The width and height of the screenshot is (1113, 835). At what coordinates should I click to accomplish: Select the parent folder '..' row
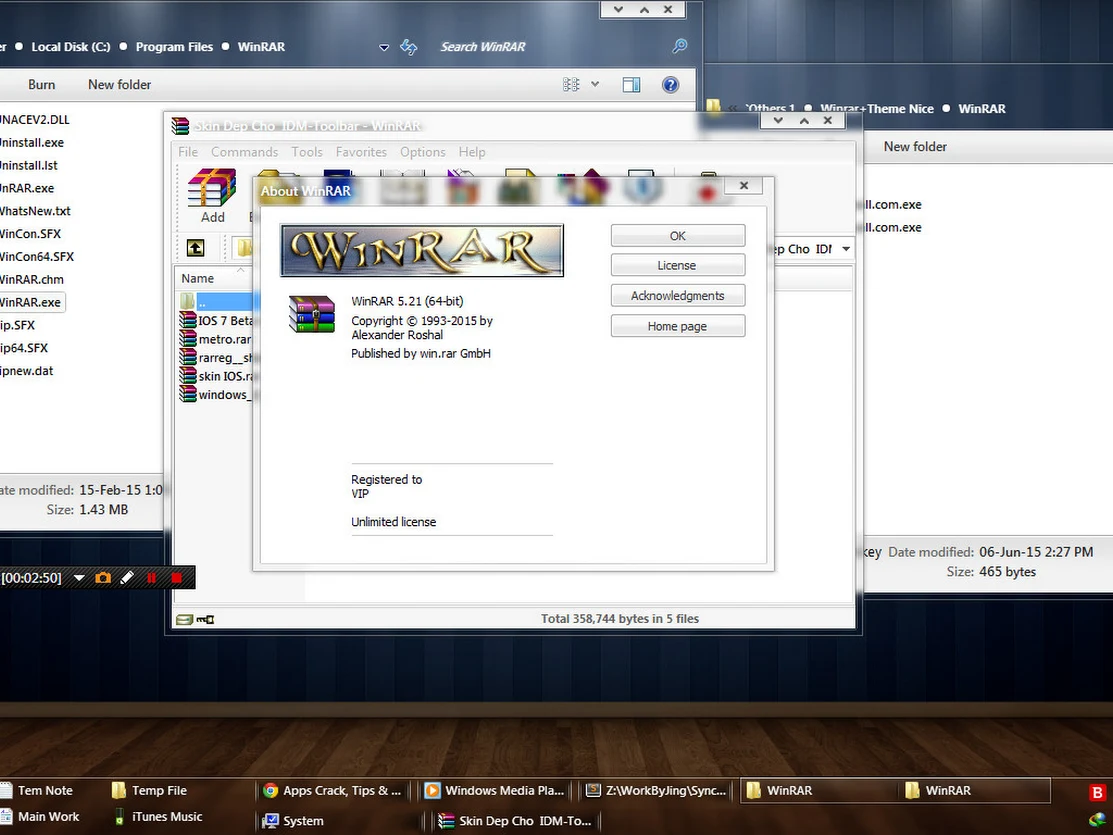216,302
